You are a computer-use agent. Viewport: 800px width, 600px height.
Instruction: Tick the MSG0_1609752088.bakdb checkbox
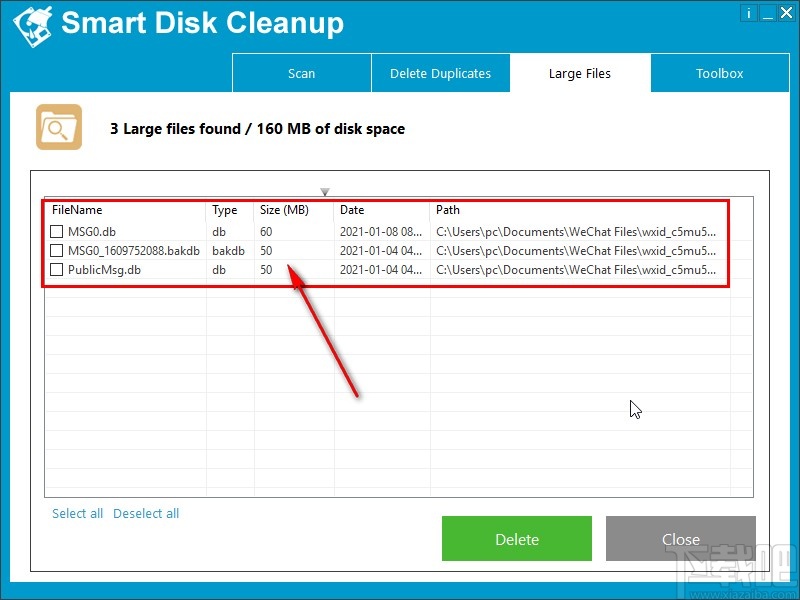pyautogui.click(x=57, y=251)
